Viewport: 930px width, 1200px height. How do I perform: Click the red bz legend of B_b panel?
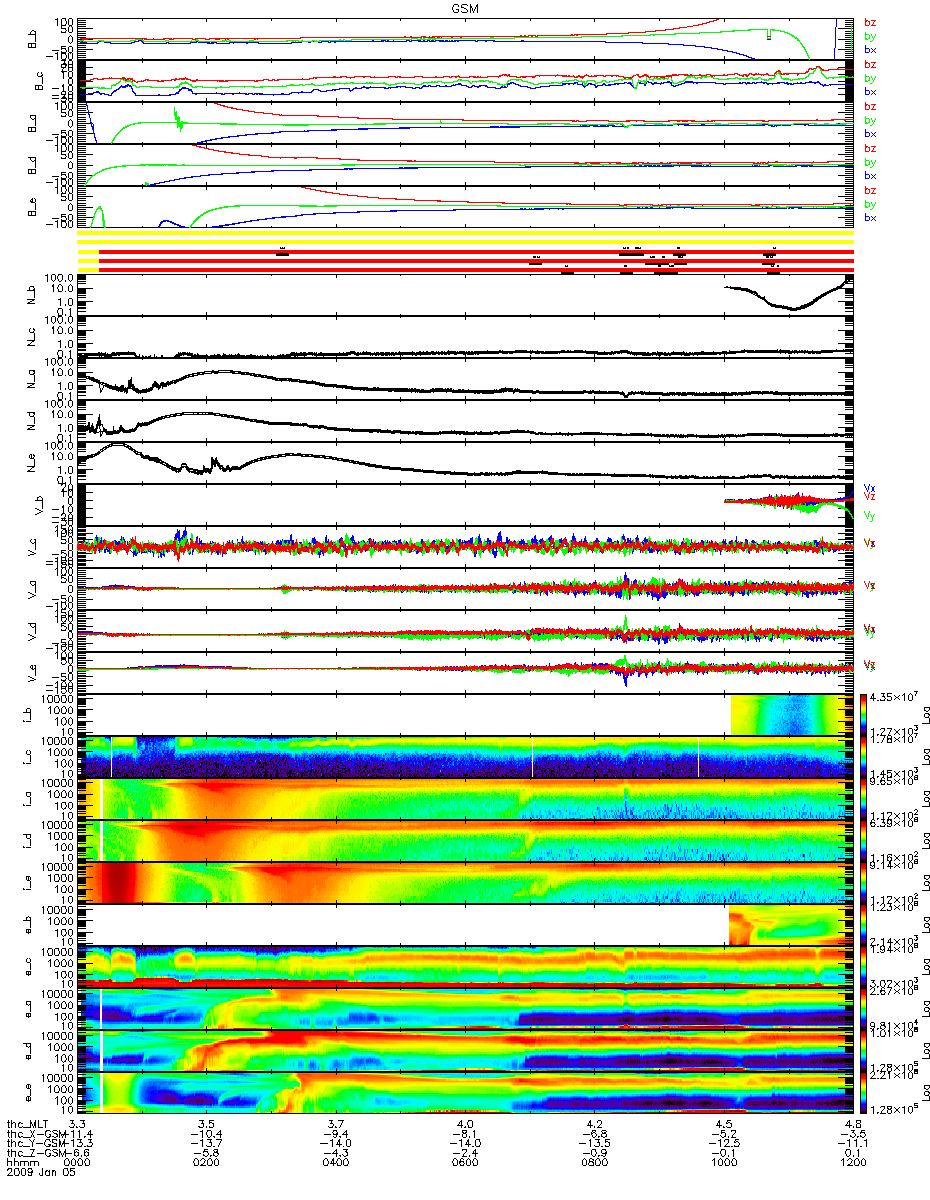tap(870, 22)
